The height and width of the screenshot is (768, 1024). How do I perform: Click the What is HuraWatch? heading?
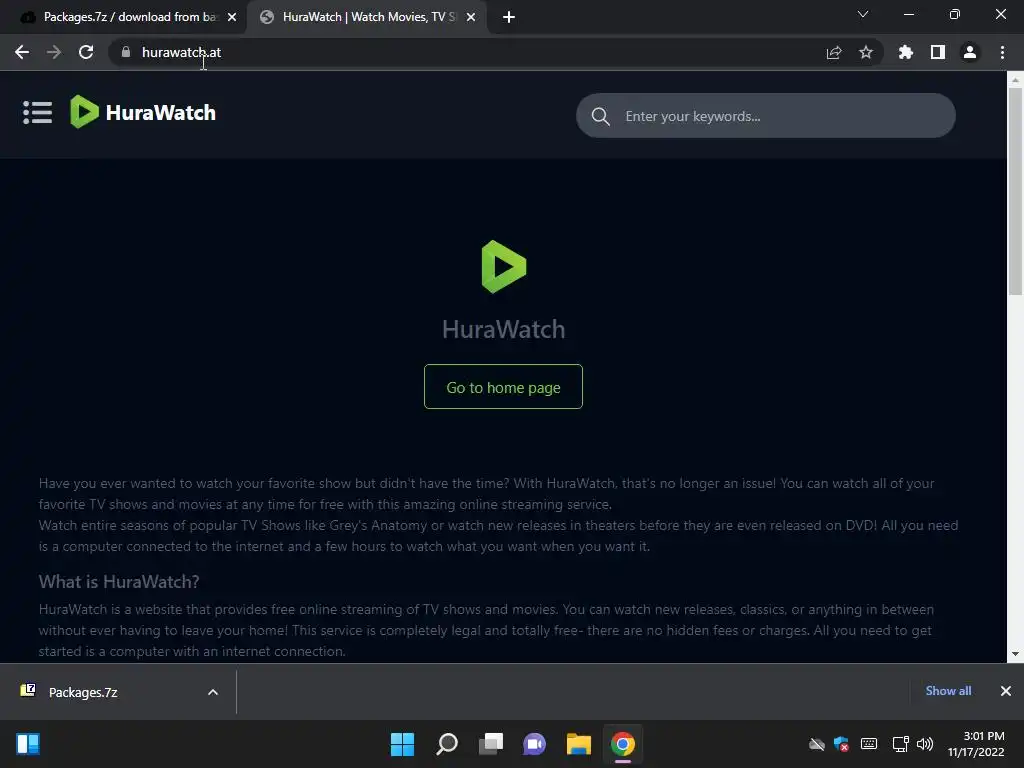[119, 581]
